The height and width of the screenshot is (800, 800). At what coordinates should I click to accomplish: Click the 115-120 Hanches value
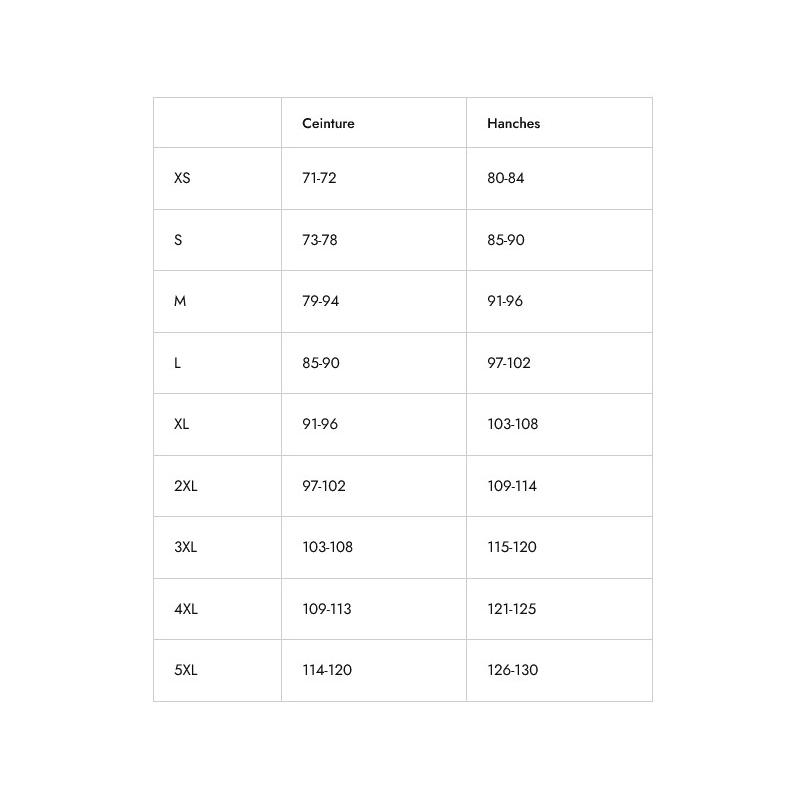click(512, 547)
